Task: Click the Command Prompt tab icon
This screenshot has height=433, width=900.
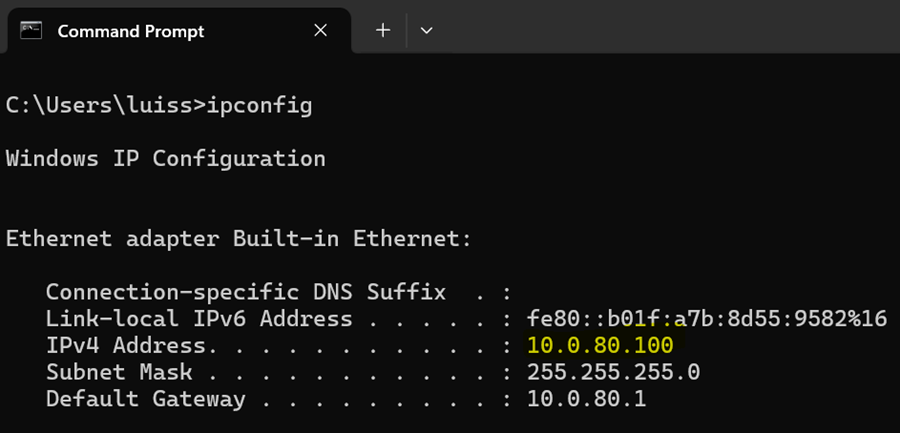Action: click(x=30, y=30)
